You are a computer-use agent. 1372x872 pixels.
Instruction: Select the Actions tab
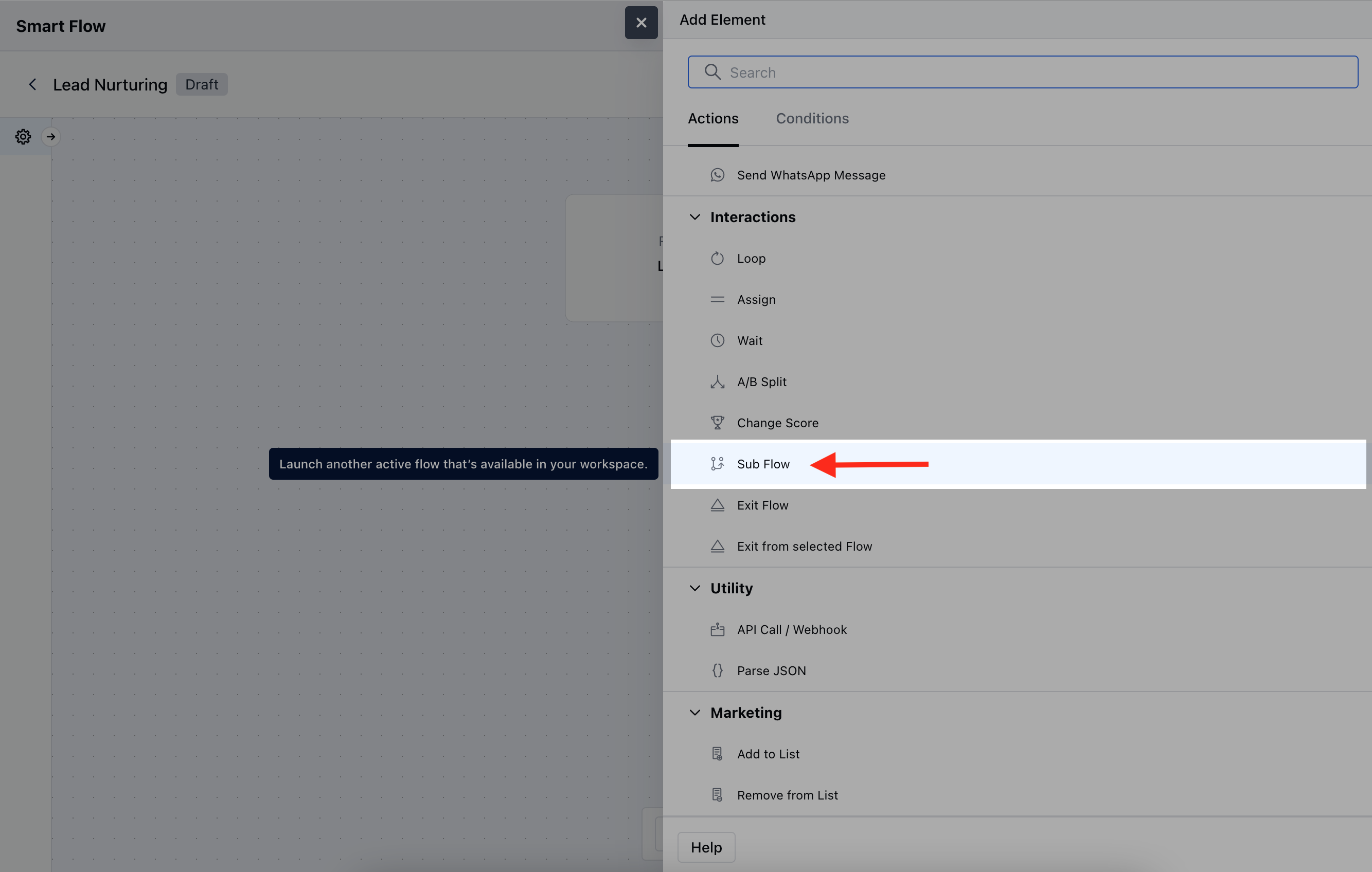tap(713, 118)
